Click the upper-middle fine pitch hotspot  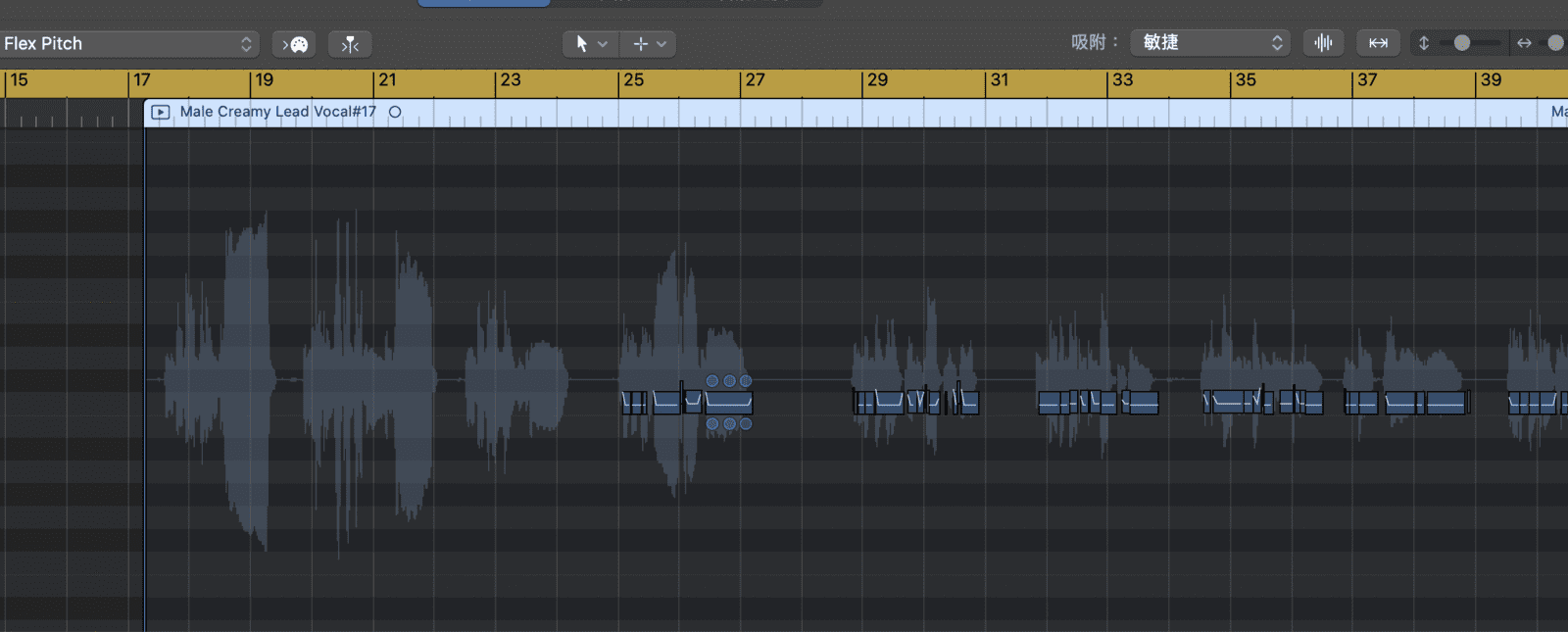click(729, 381)
